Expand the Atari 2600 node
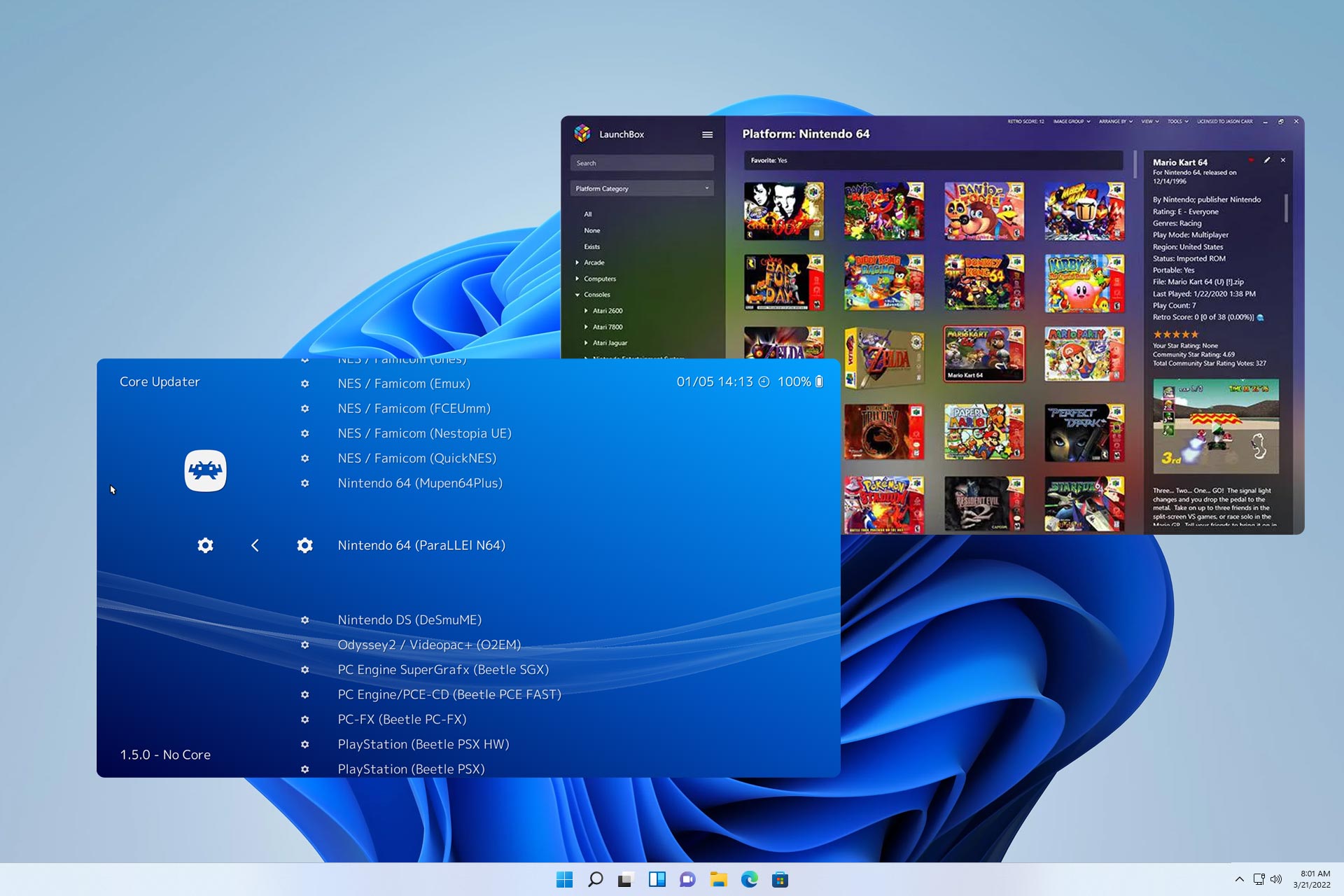 coord(587,311)
